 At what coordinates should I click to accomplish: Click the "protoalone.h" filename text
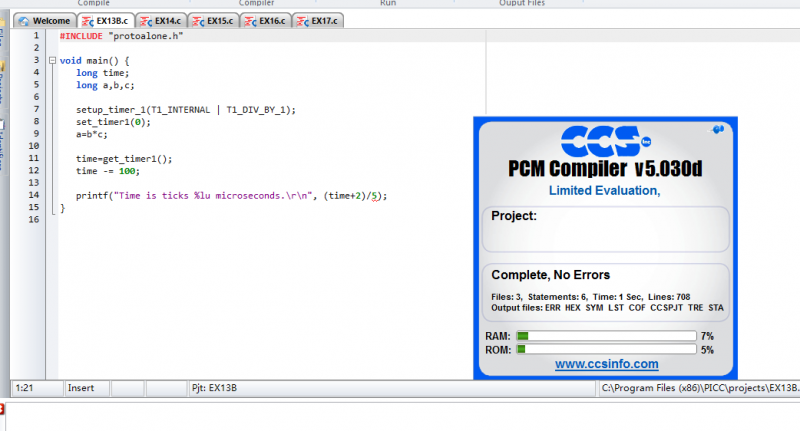(x=145, y=36)
